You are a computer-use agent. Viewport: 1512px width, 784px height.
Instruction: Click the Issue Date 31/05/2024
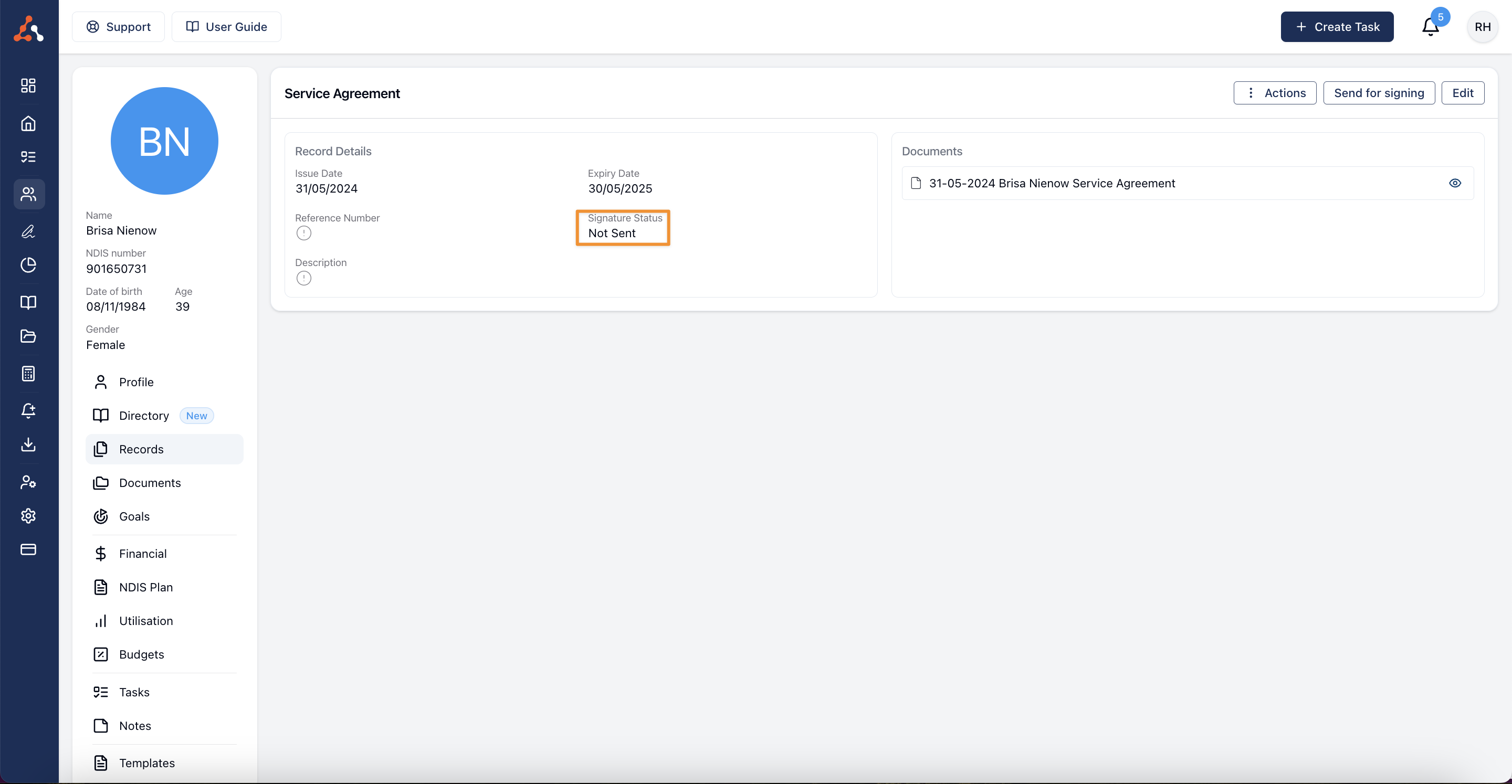[x=327, y=188]
